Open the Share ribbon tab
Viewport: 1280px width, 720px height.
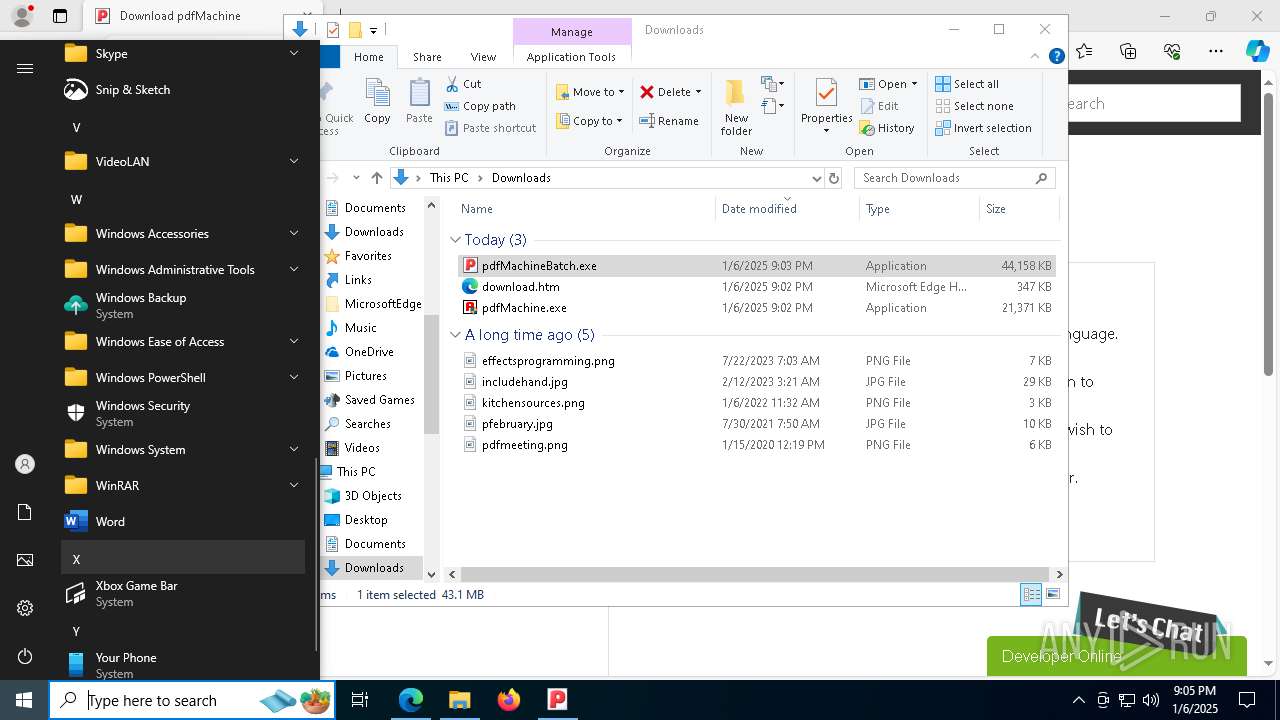click(x=427, y=57)
